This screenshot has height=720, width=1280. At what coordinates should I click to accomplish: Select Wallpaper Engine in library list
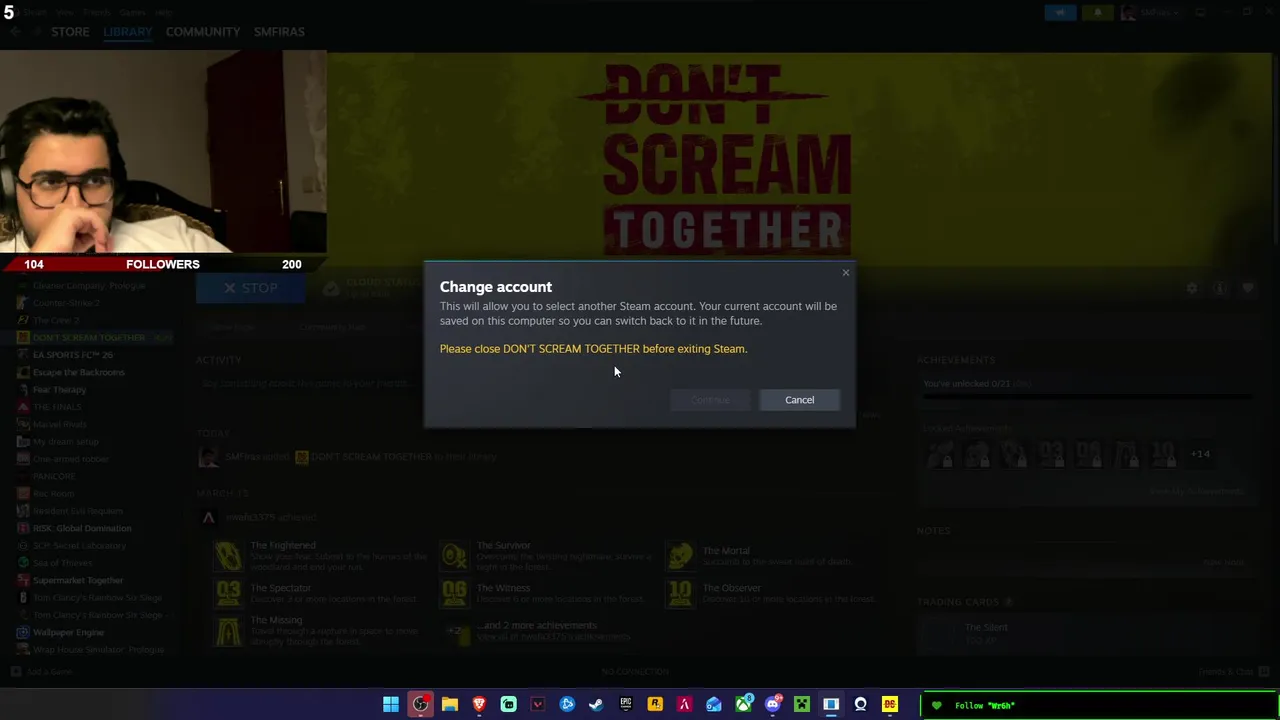tap(68, 632)
